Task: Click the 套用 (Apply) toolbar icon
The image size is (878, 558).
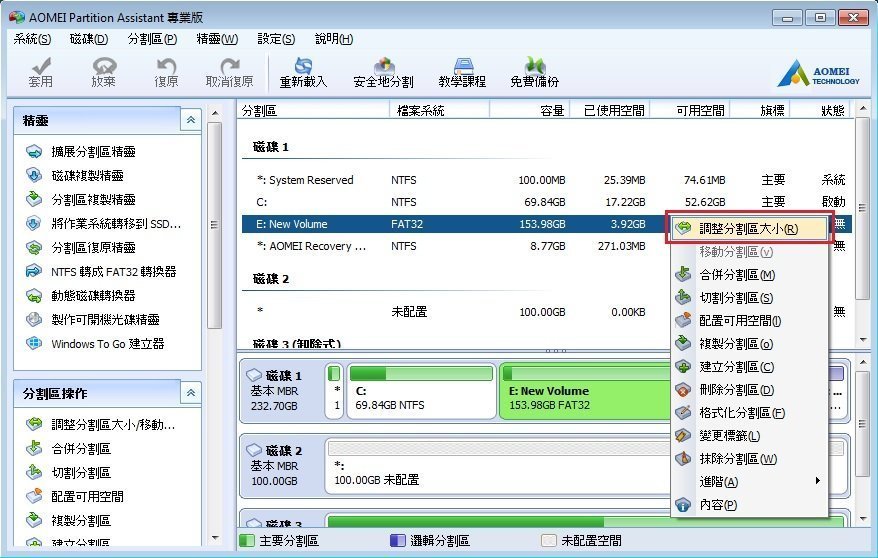Action: 40,73
